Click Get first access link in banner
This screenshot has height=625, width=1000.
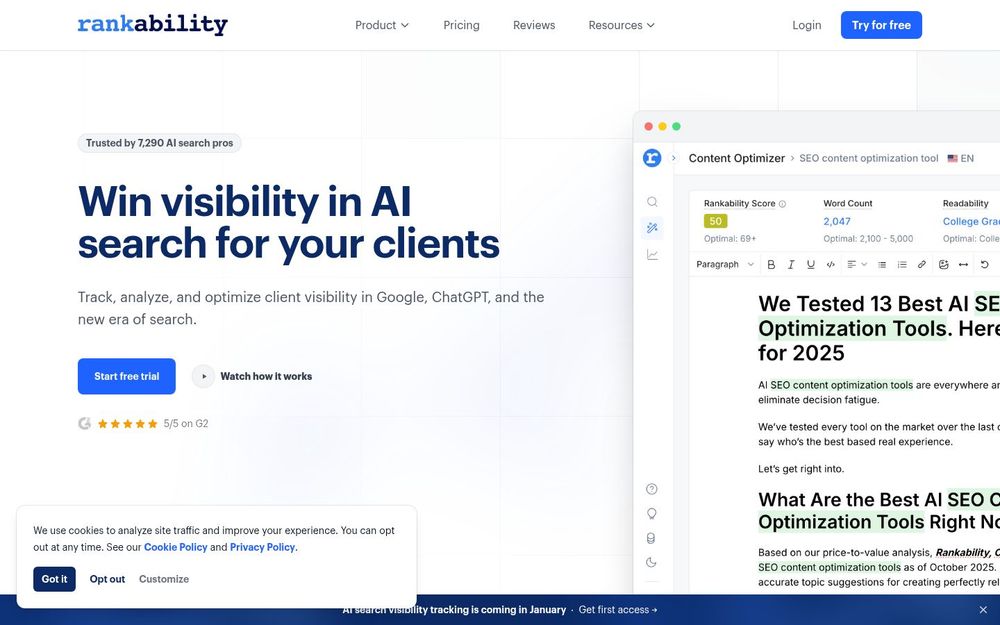pyautogui.click(x=617, y=610)
